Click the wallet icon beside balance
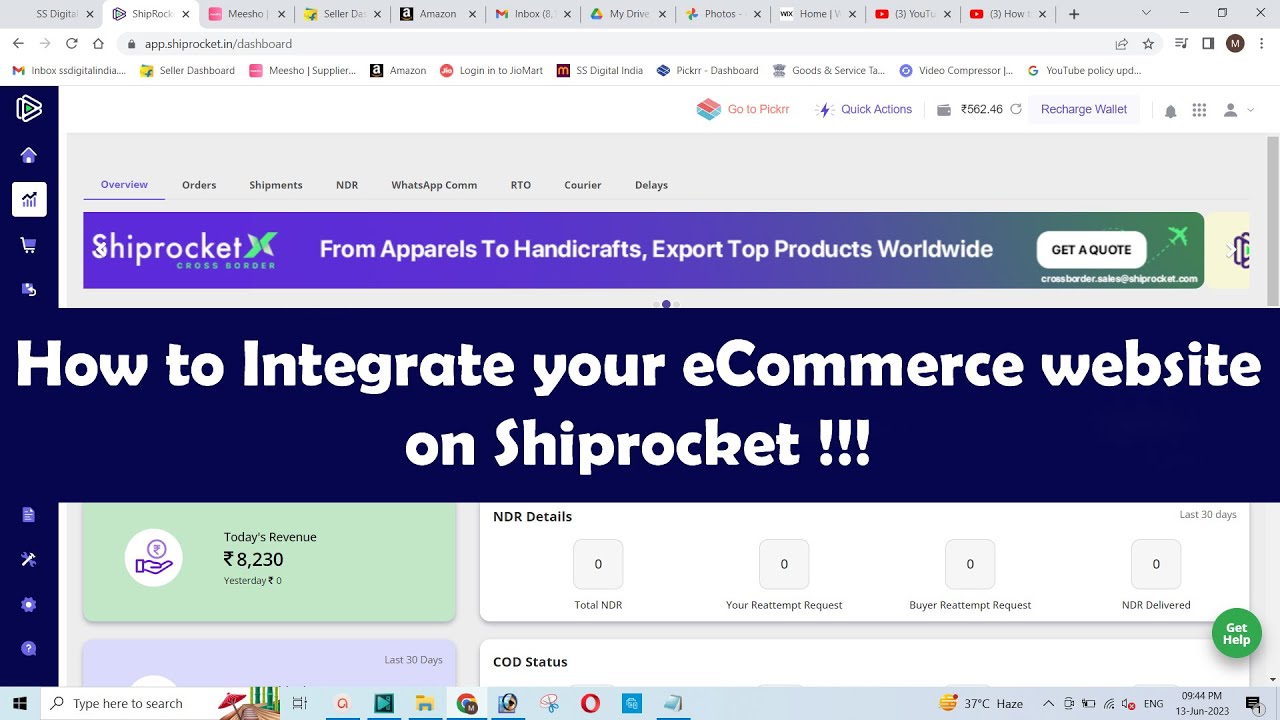The image size is (1280, 720). point(943,110)
